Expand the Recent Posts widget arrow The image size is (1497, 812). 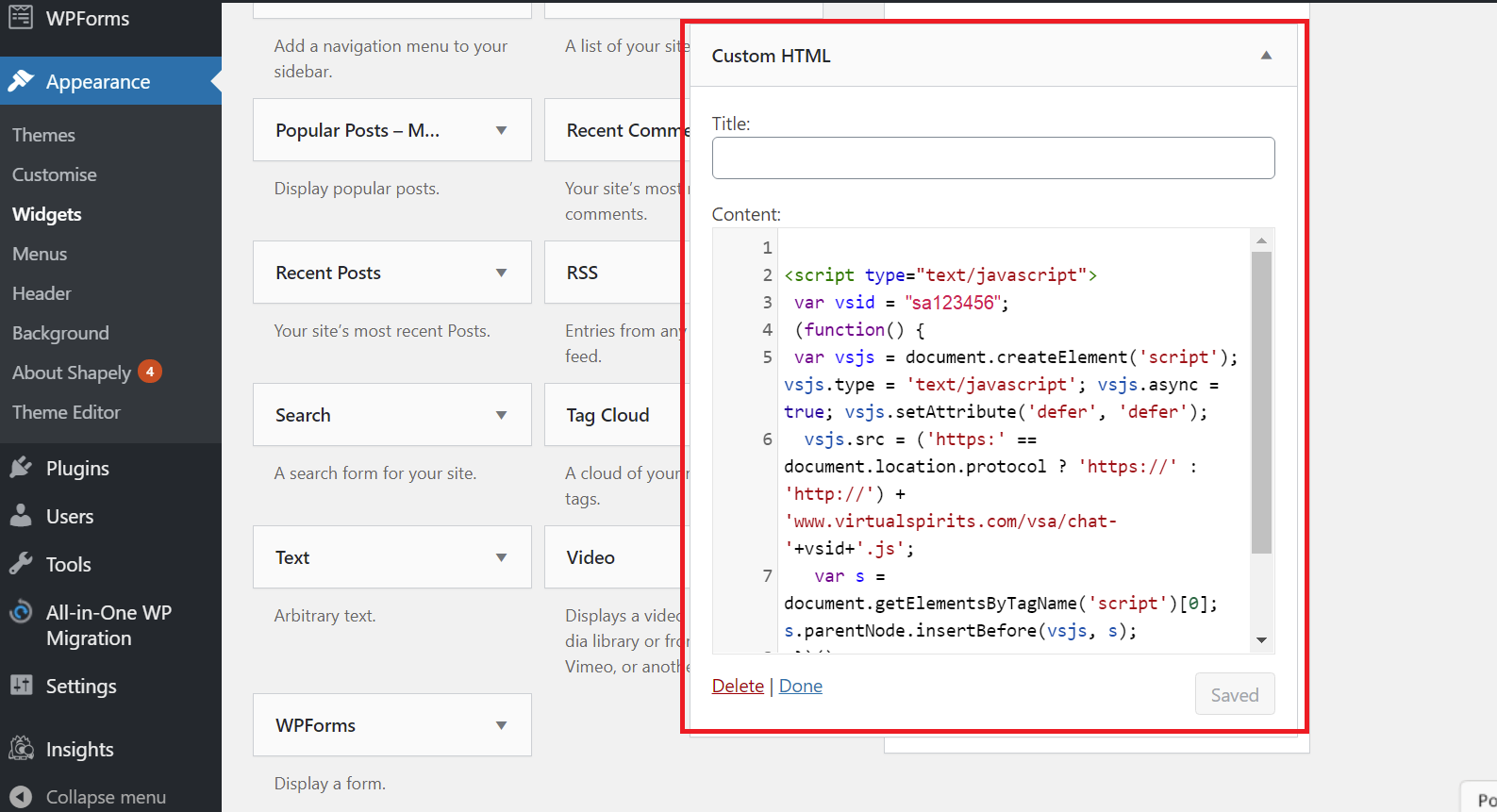click(x=502, y=273)
